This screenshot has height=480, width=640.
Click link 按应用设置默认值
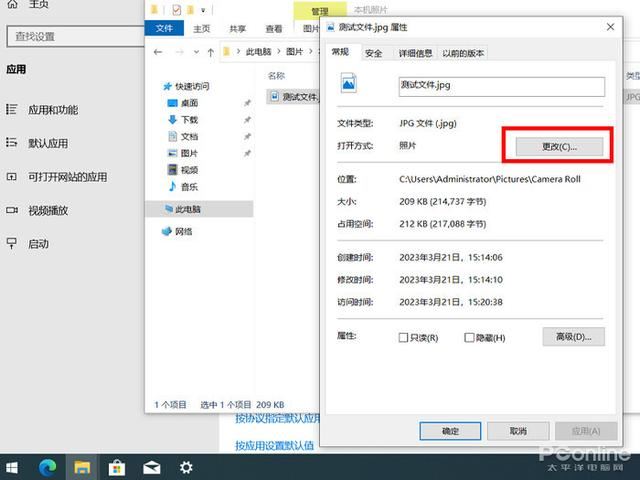coord(274,446)
